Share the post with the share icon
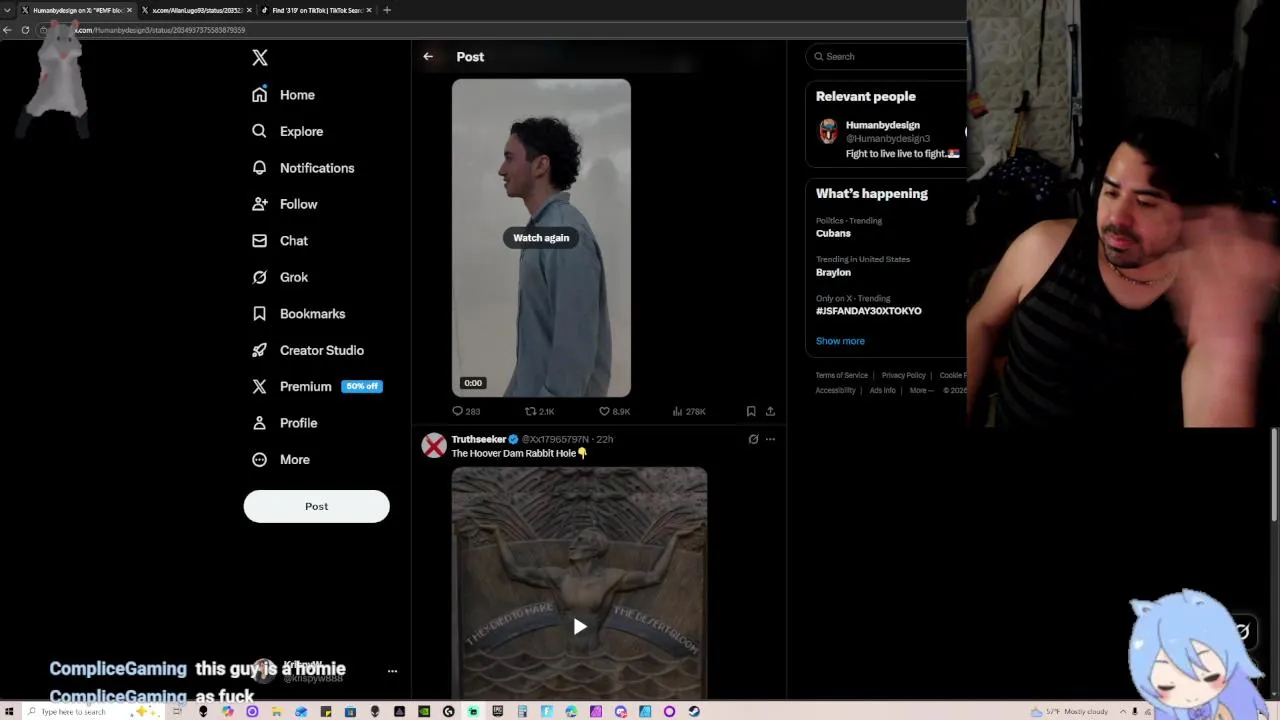This screenshot has width=1280, height=720. (770, 411)
